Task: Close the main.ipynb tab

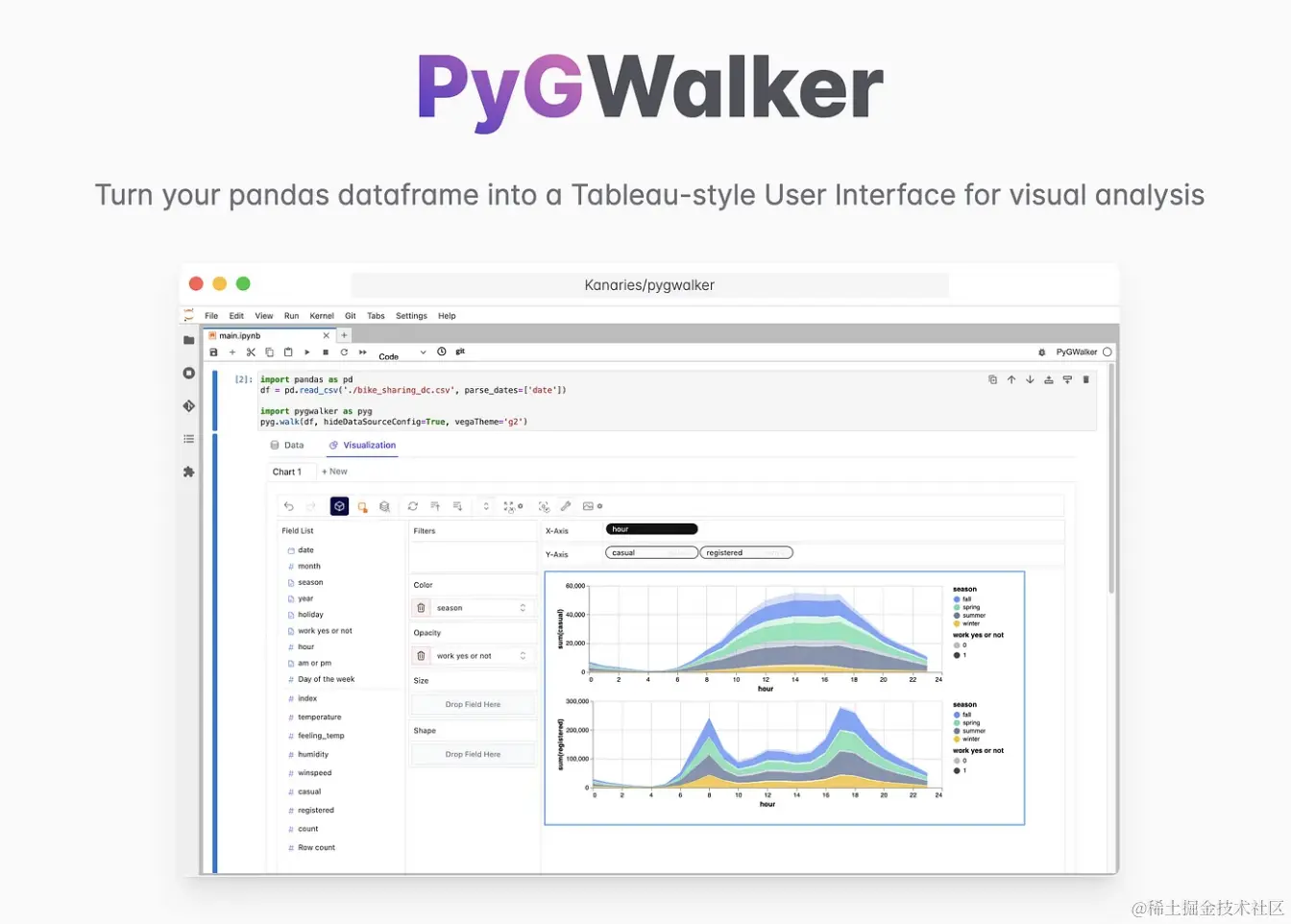Action: pos(327,335)
